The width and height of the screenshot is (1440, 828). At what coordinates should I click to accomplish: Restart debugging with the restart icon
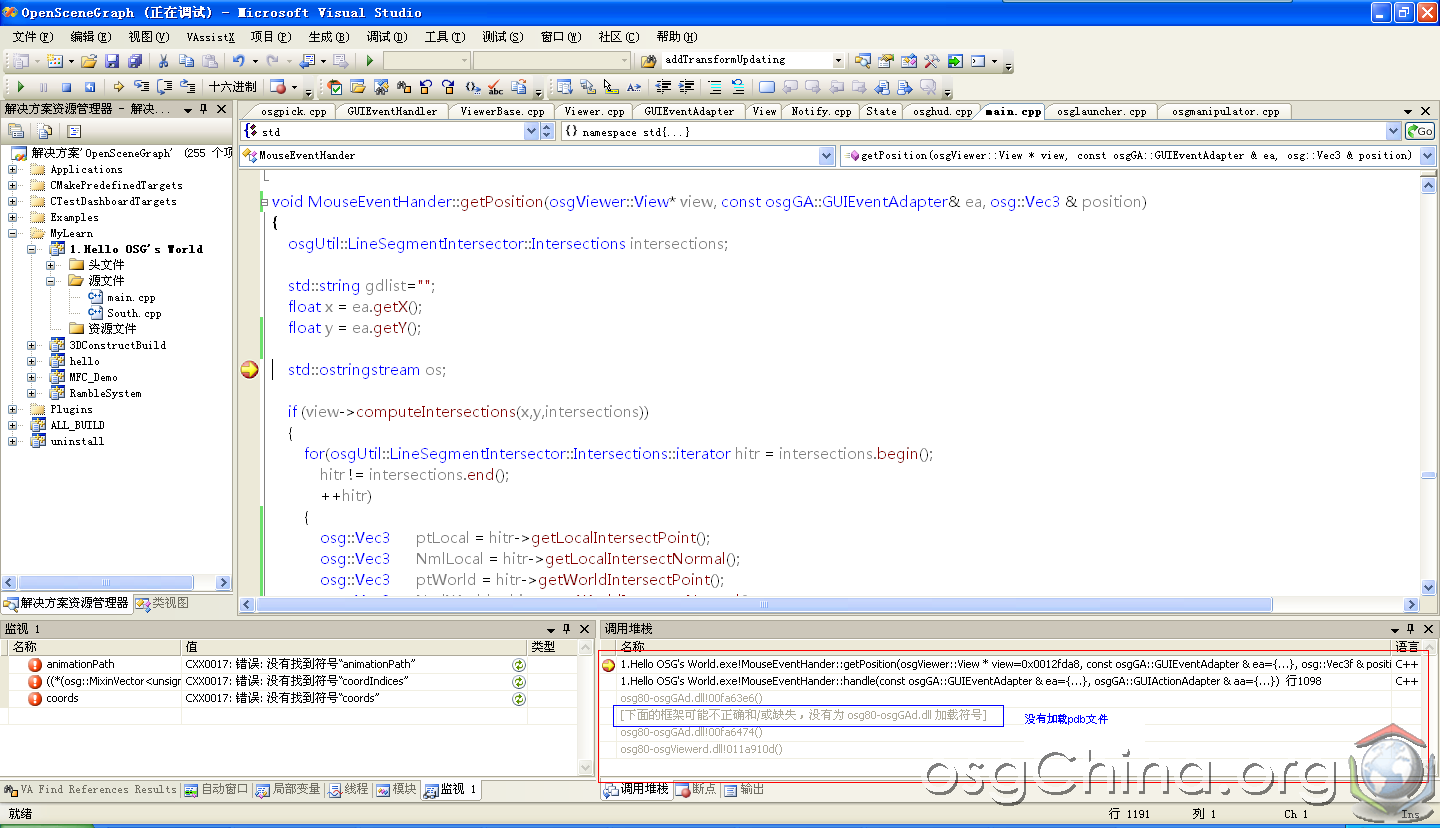[x=89, y=87]
